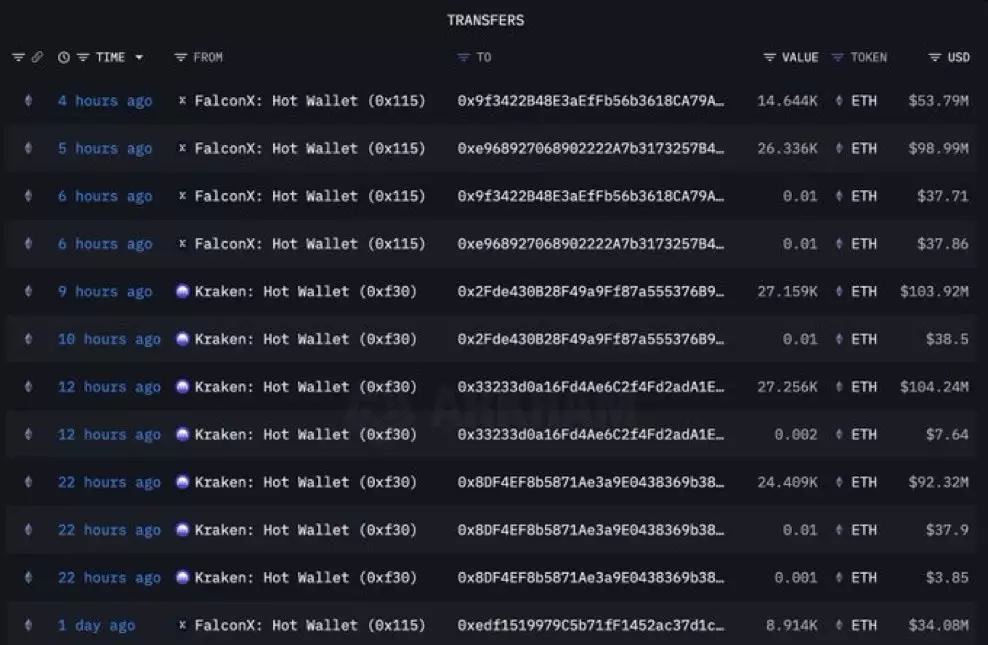Screen dimensions: 988x645
Task: Open the TRANSFERS tab heading
Action: [485, 20]
